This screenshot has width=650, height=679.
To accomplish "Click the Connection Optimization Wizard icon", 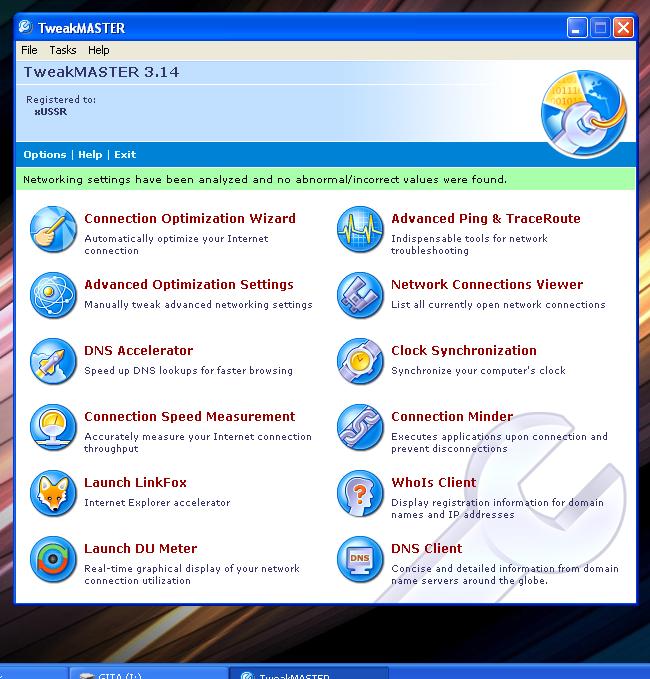I will pos(53,229).
